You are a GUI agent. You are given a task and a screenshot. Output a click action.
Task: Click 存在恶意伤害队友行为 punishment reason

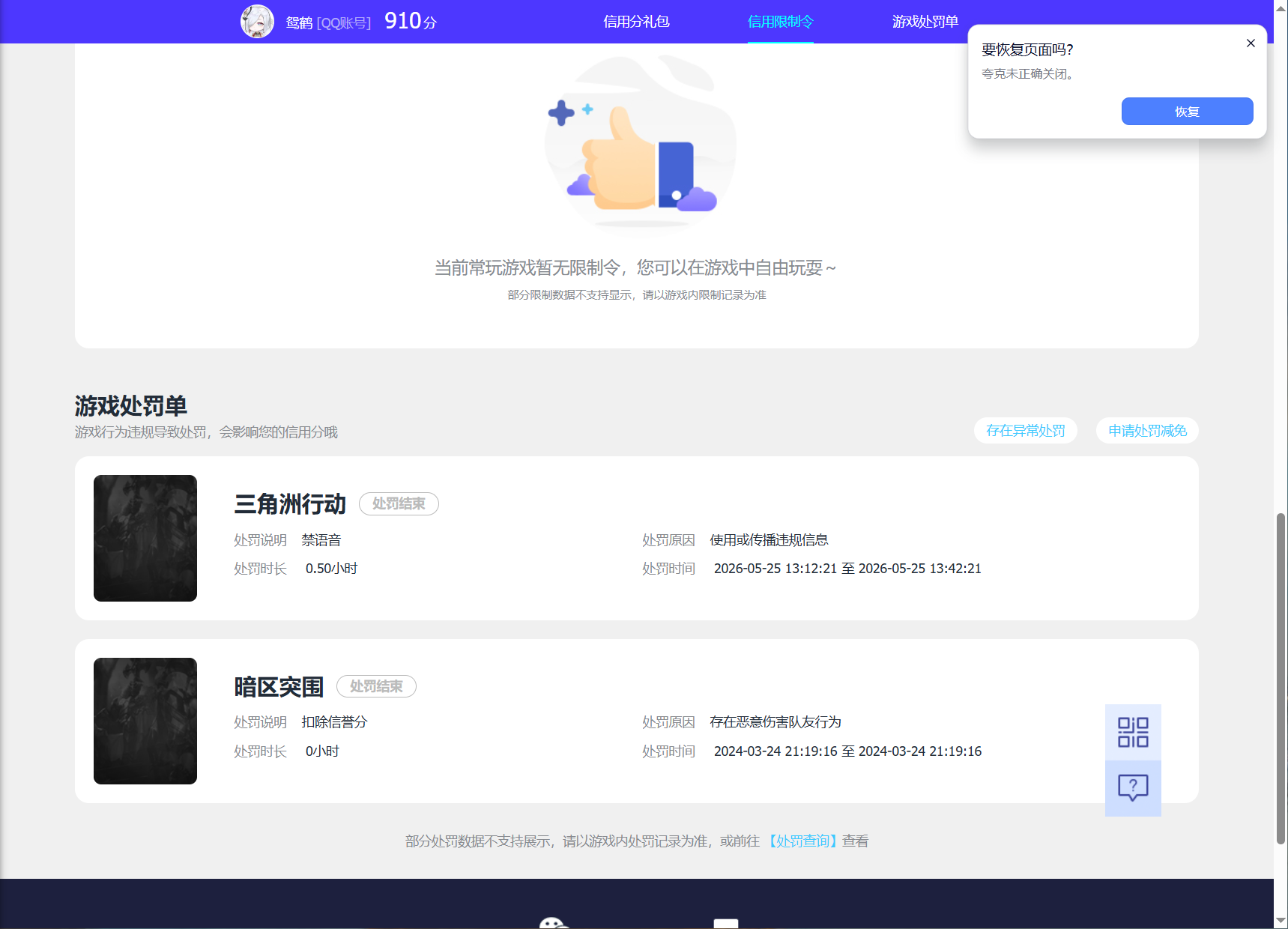(775, 722)
